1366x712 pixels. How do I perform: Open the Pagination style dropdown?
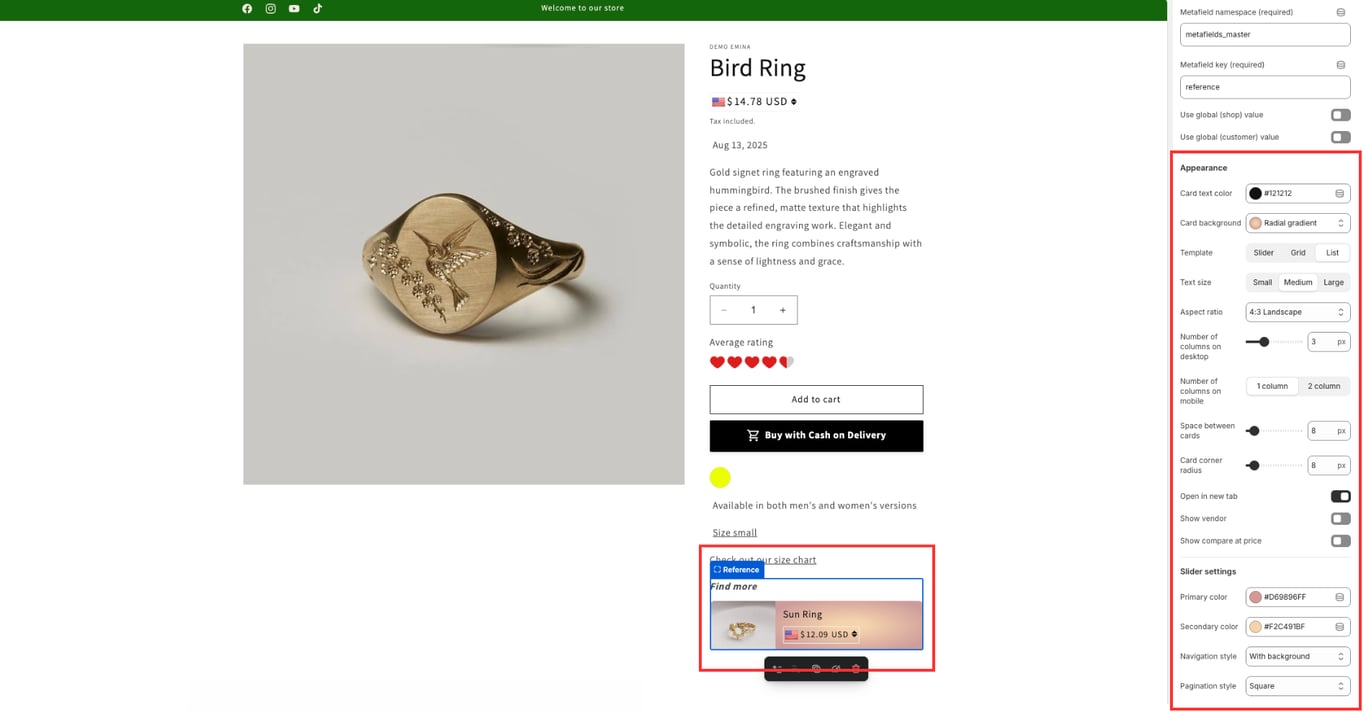point(1298,686)
